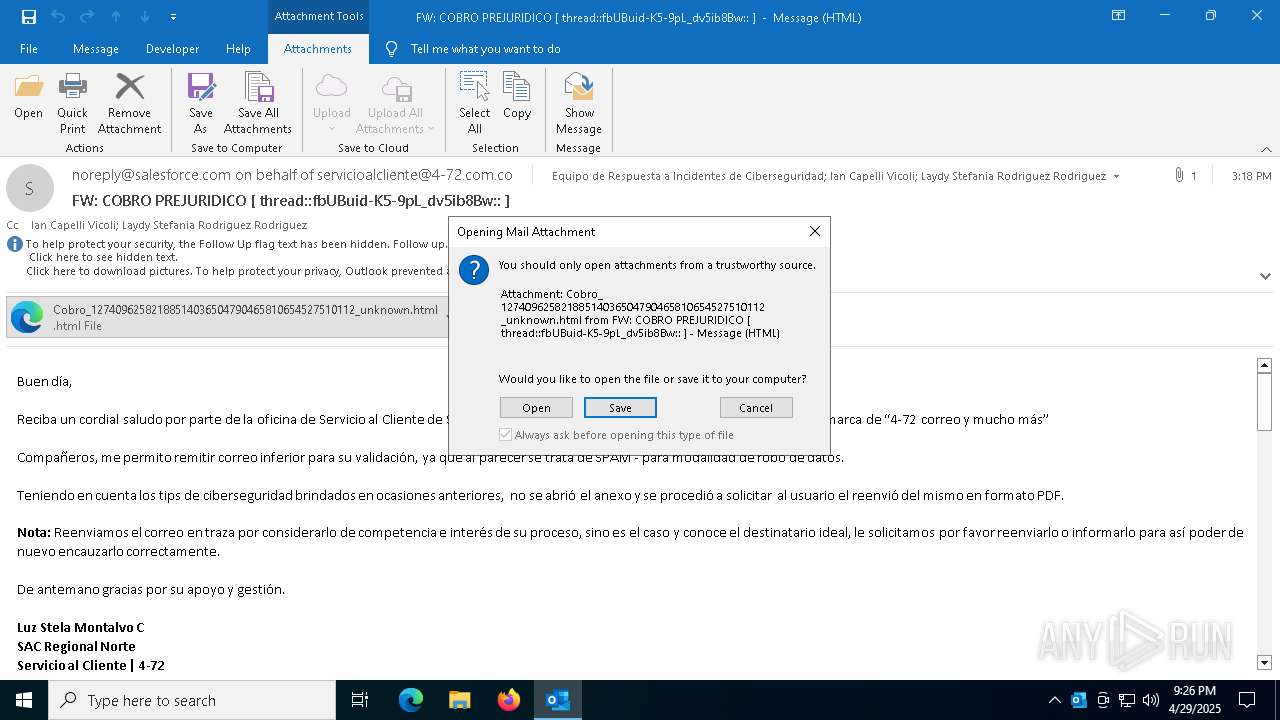Click the sender avatar circle S

tap(29, 189)
